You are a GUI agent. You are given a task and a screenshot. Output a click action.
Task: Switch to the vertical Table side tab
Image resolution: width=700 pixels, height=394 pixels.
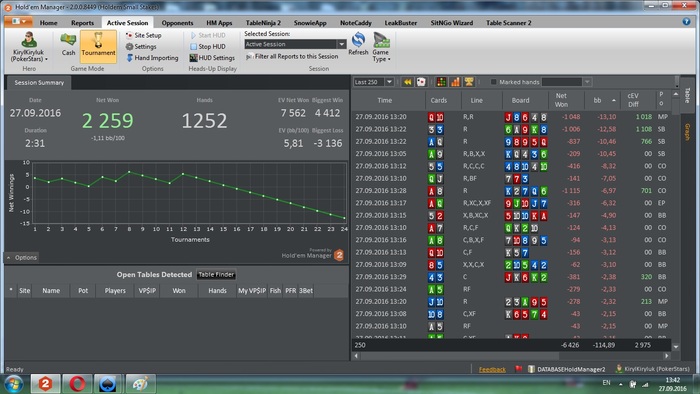[687, 95]
